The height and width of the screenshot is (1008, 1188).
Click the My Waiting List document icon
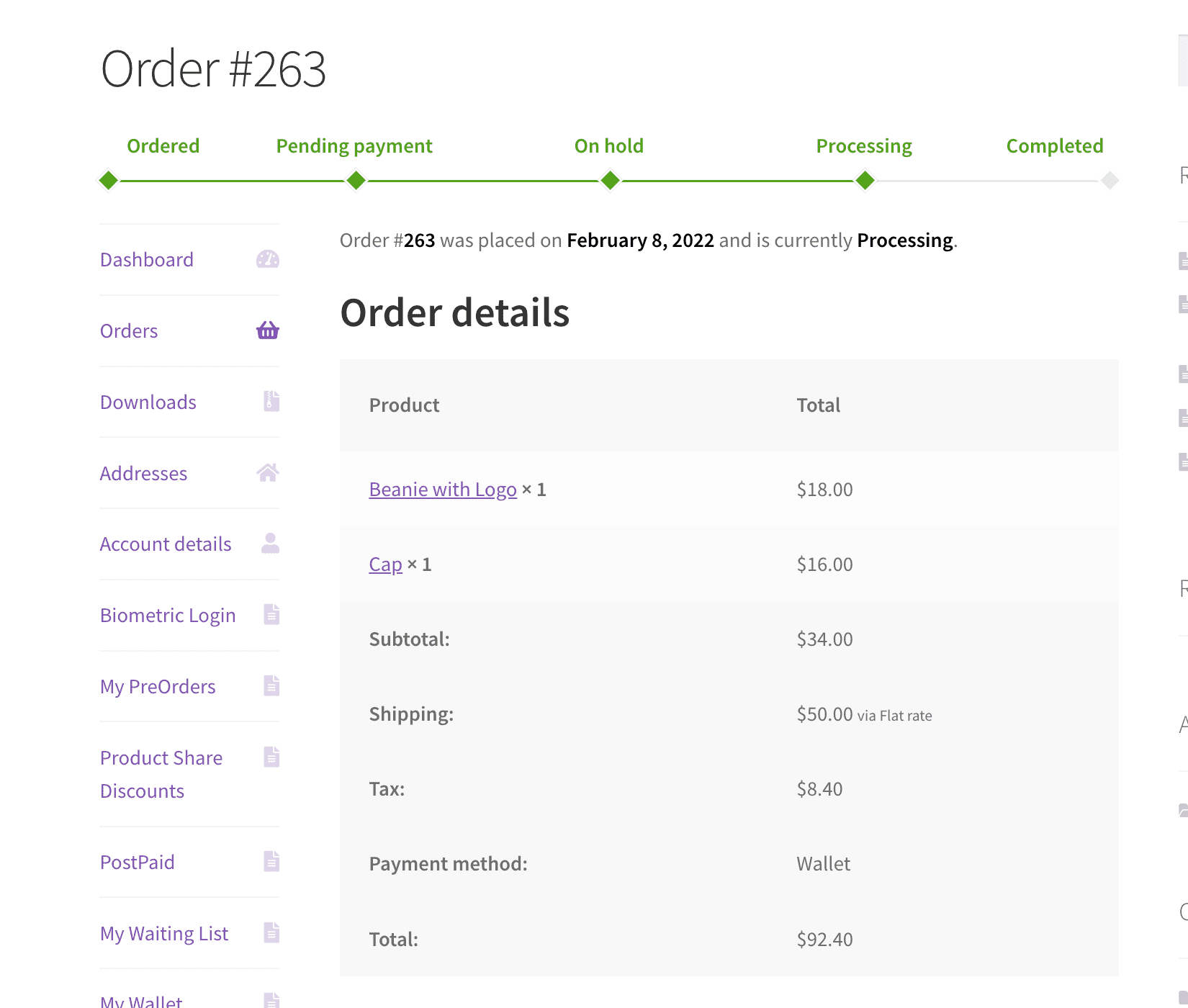(271, 932)
